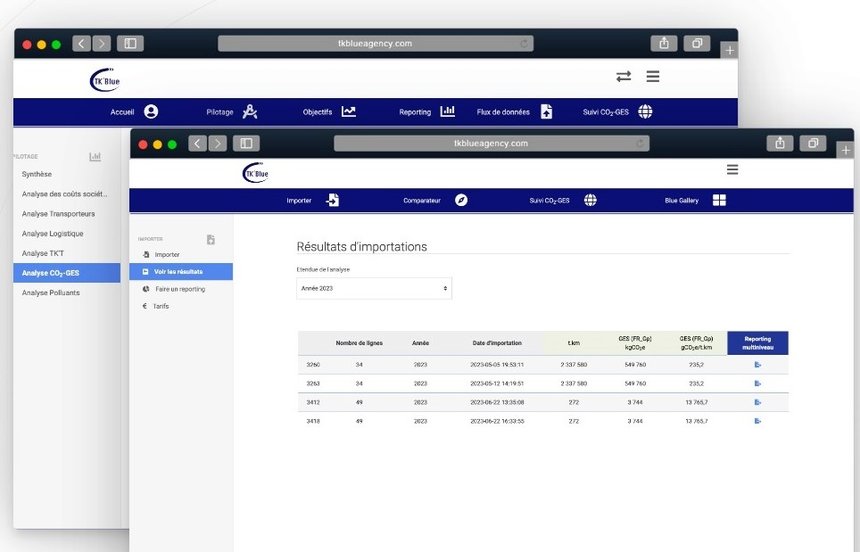This screenshot has height=552, width=860.
Task: Click the rear window address bar
Action: [375, 43]
